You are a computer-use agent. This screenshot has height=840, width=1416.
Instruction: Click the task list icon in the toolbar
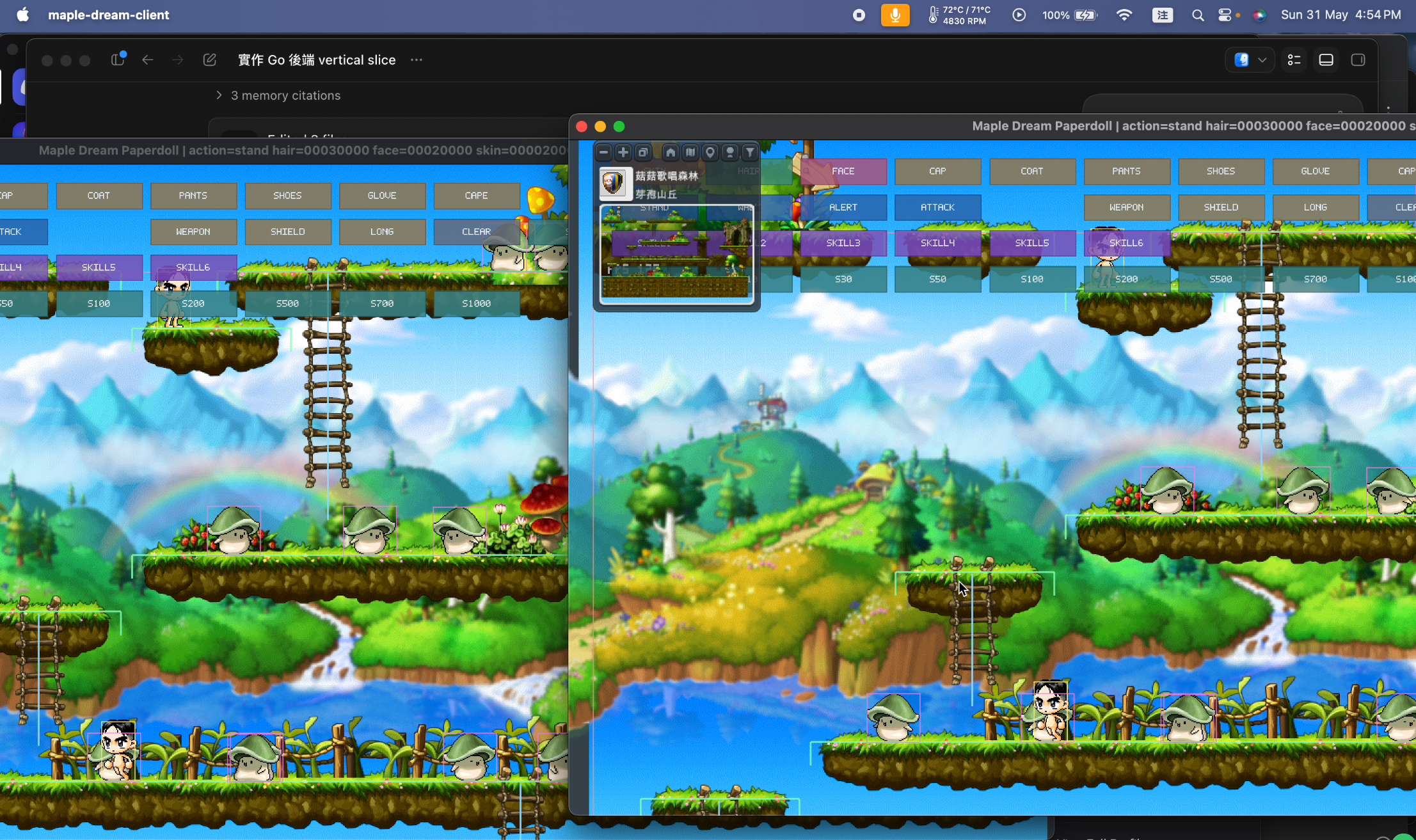(x=1294, y=60)
